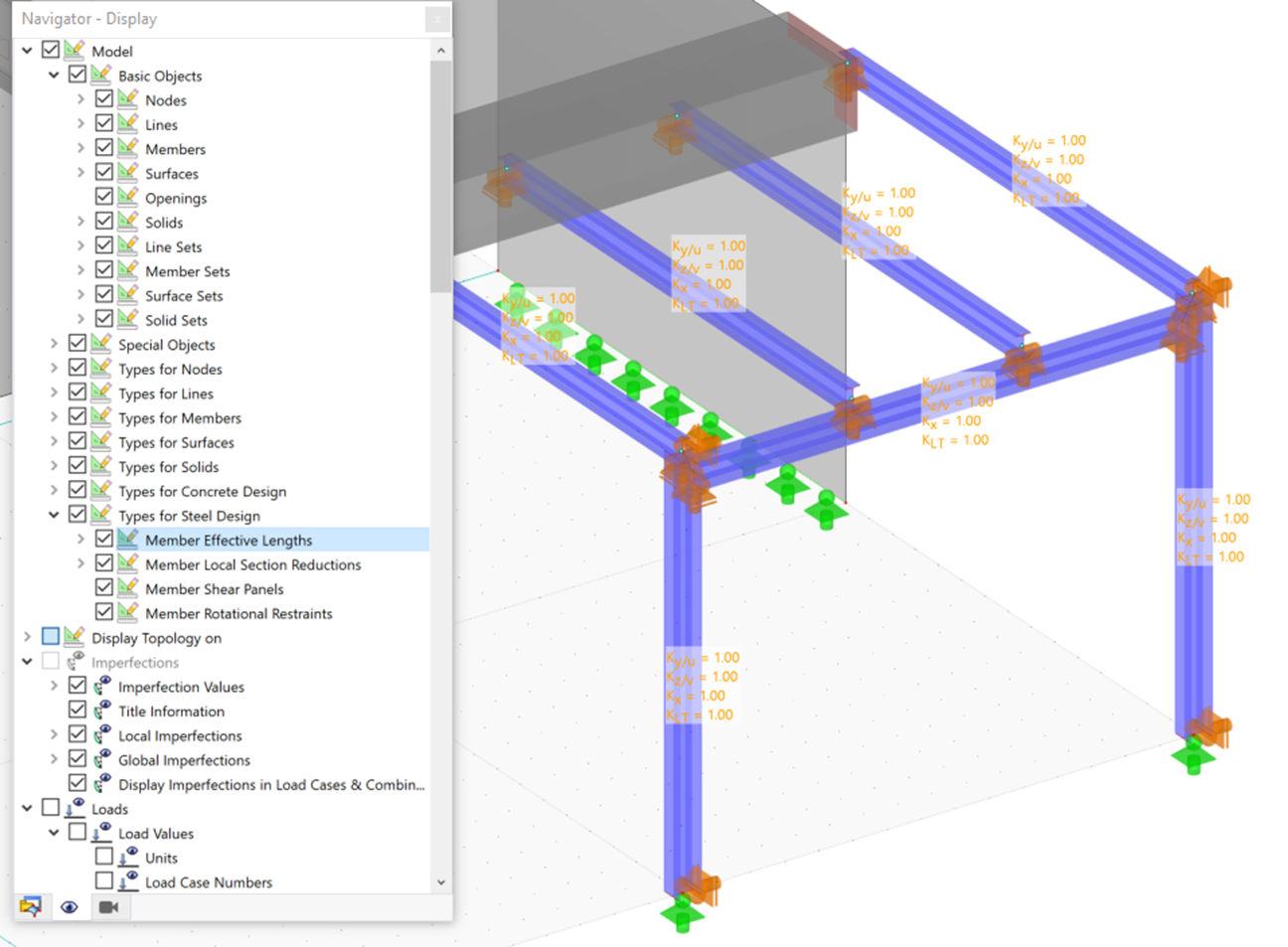Expand the Nodes tree item

(x=80, y=99)
